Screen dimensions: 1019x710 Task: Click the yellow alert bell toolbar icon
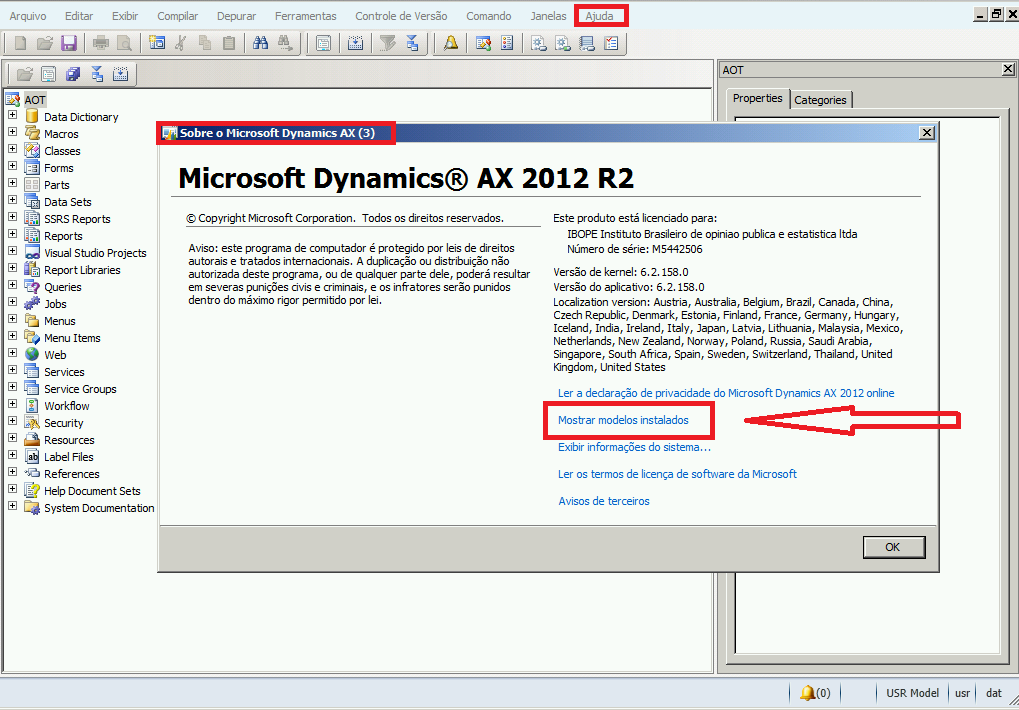[x=450, y=44]
